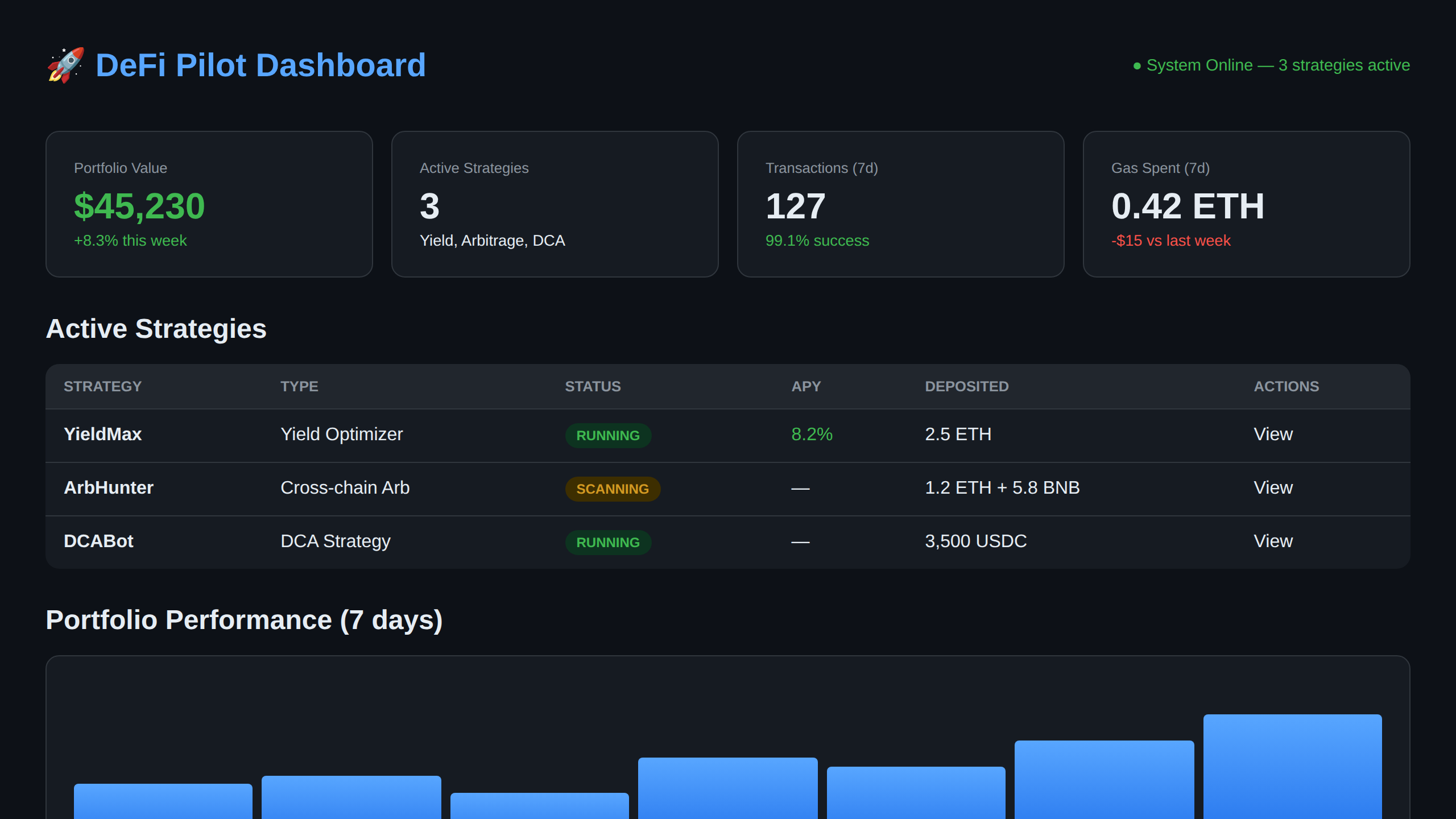Click the 2.5 ETH deposited value

click(958, 434)
